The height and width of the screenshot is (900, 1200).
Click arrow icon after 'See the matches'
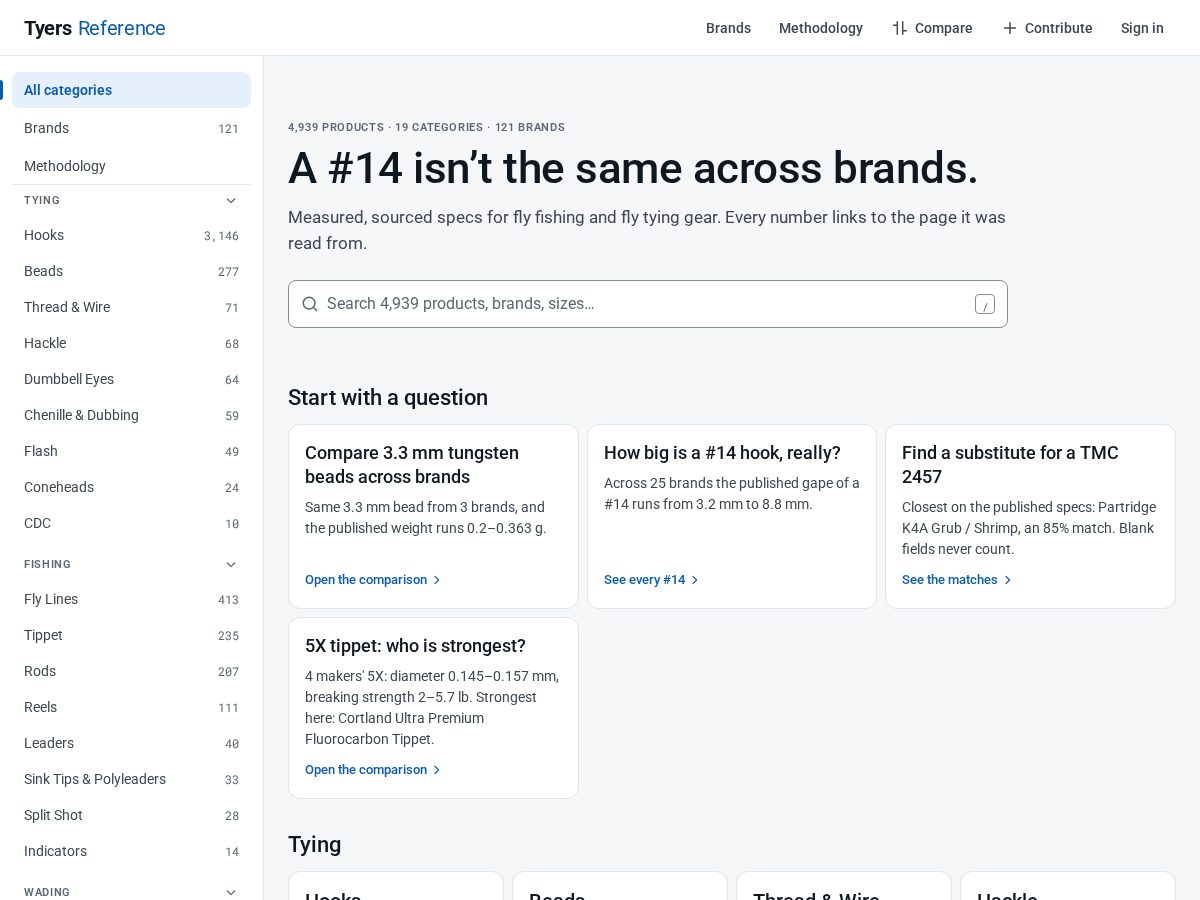(1008, 580)
